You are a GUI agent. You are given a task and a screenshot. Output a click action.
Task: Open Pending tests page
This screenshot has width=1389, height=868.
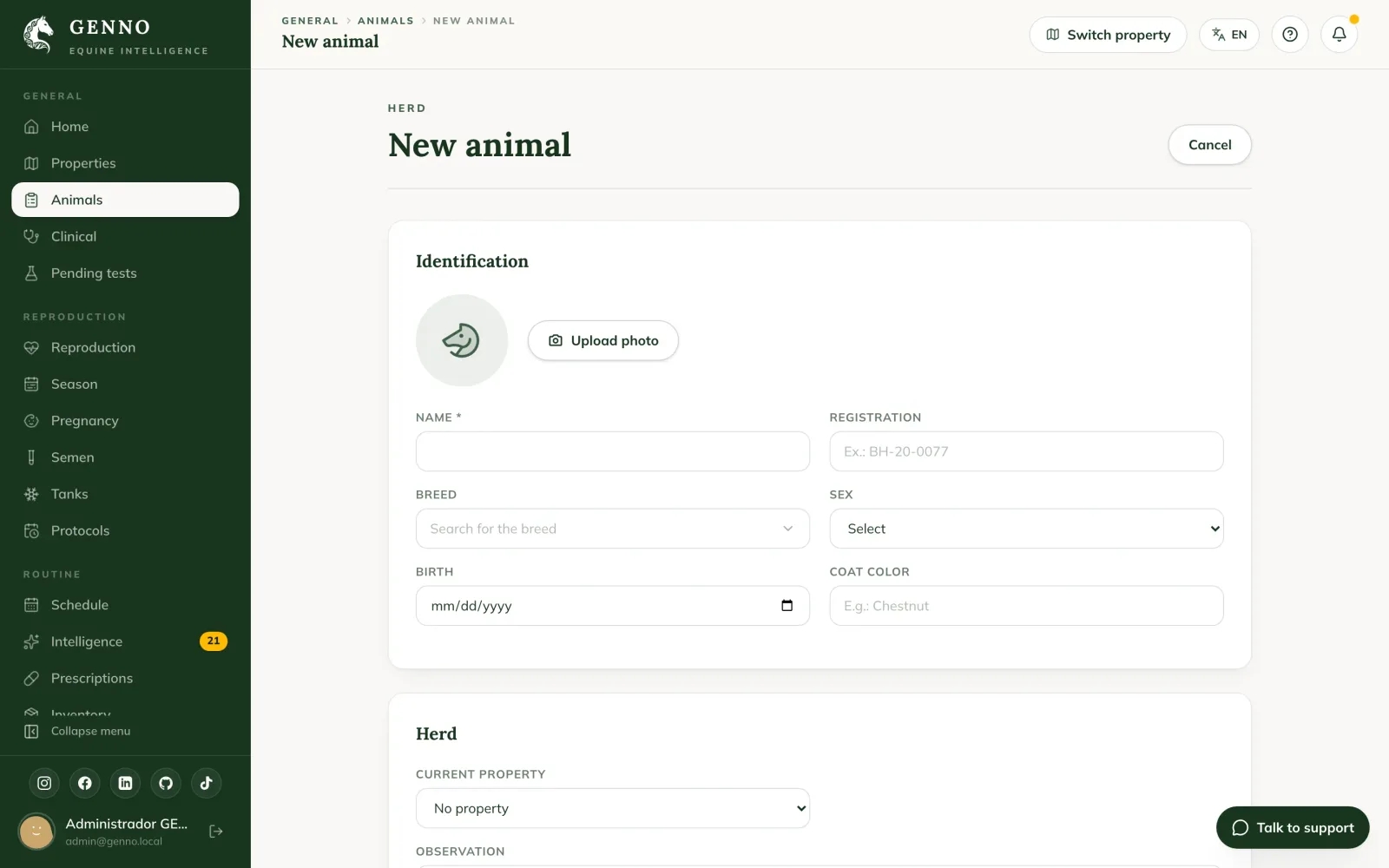tap(125, 273)
